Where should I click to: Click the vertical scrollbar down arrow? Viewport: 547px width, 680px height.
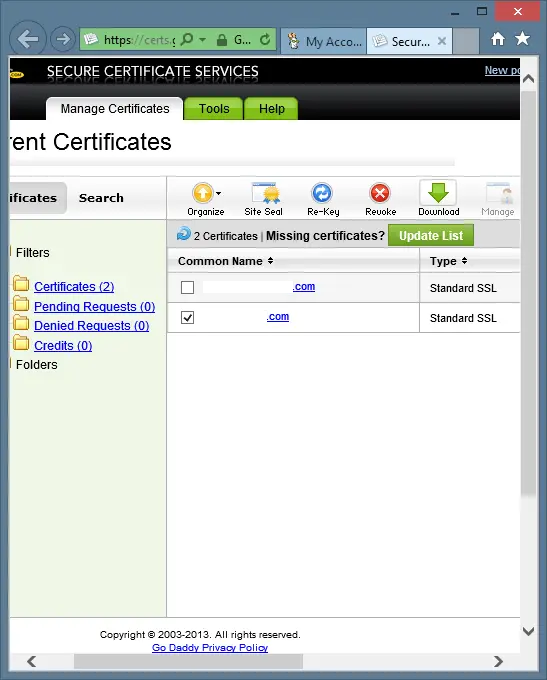pos(528,631)
